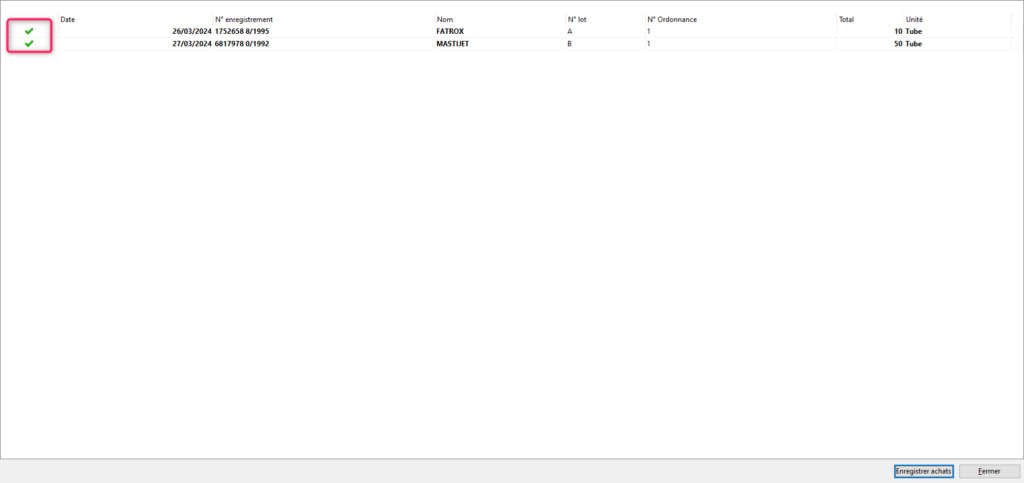Click the green checkmark on the MASTIJET row
Viewport: 1024px width, 483px height.
29,44
